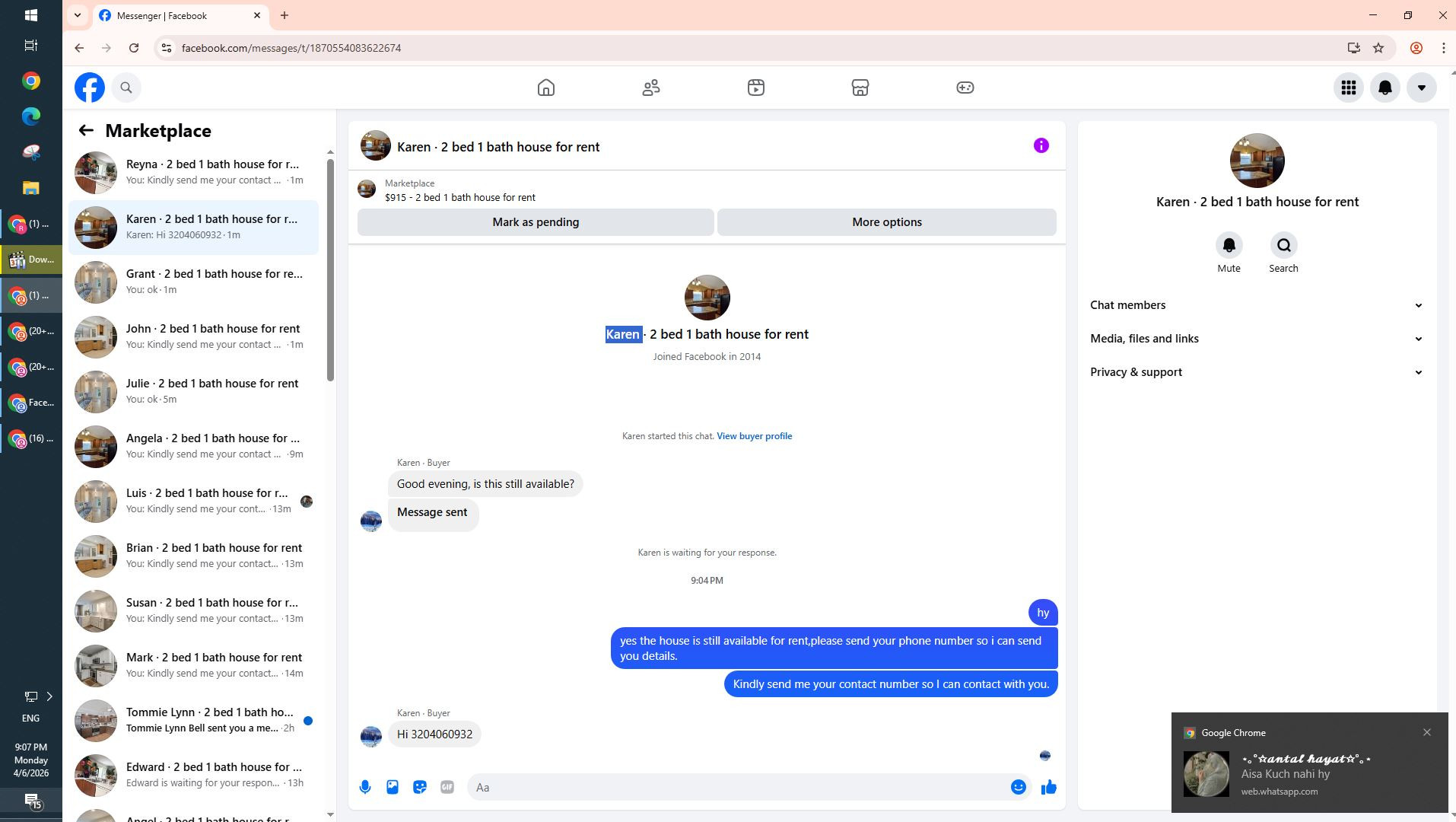Open Microsoft Edge from taskbar
The width and height of the screenshot is (1456, 822).
coord(31,116)
